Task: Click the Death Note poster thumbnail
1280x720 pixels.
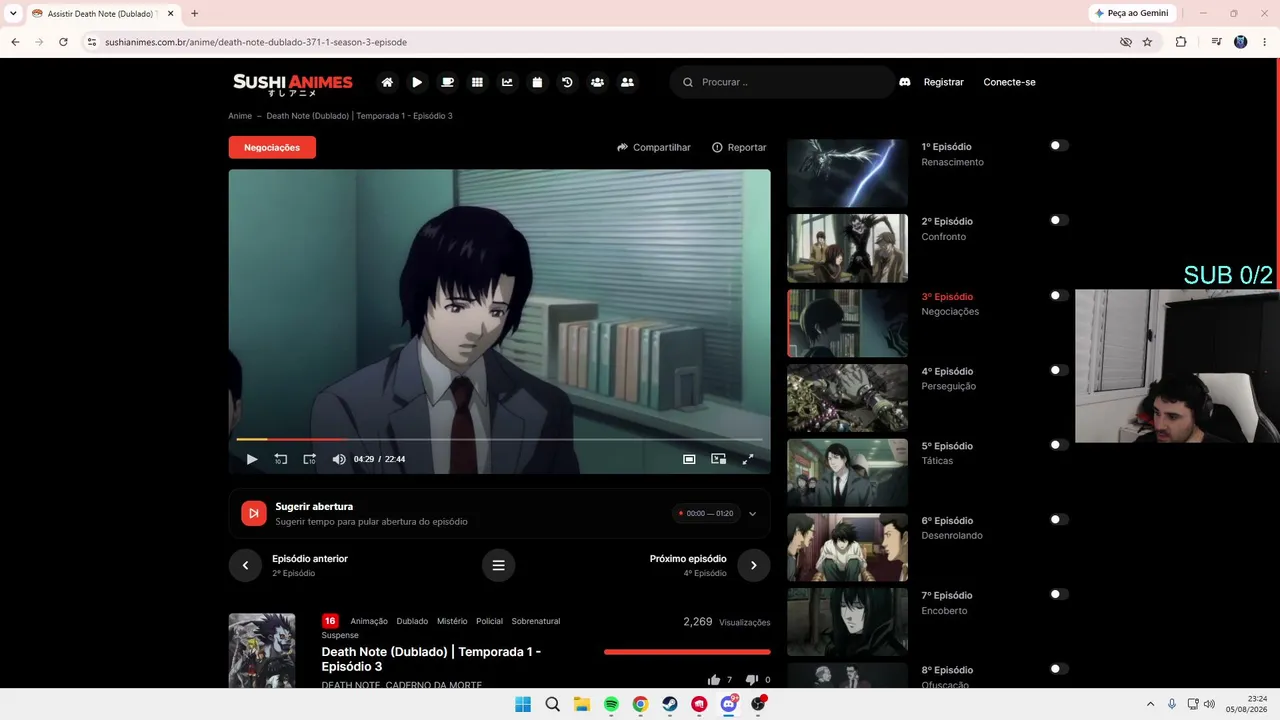Action: (262, 650)
